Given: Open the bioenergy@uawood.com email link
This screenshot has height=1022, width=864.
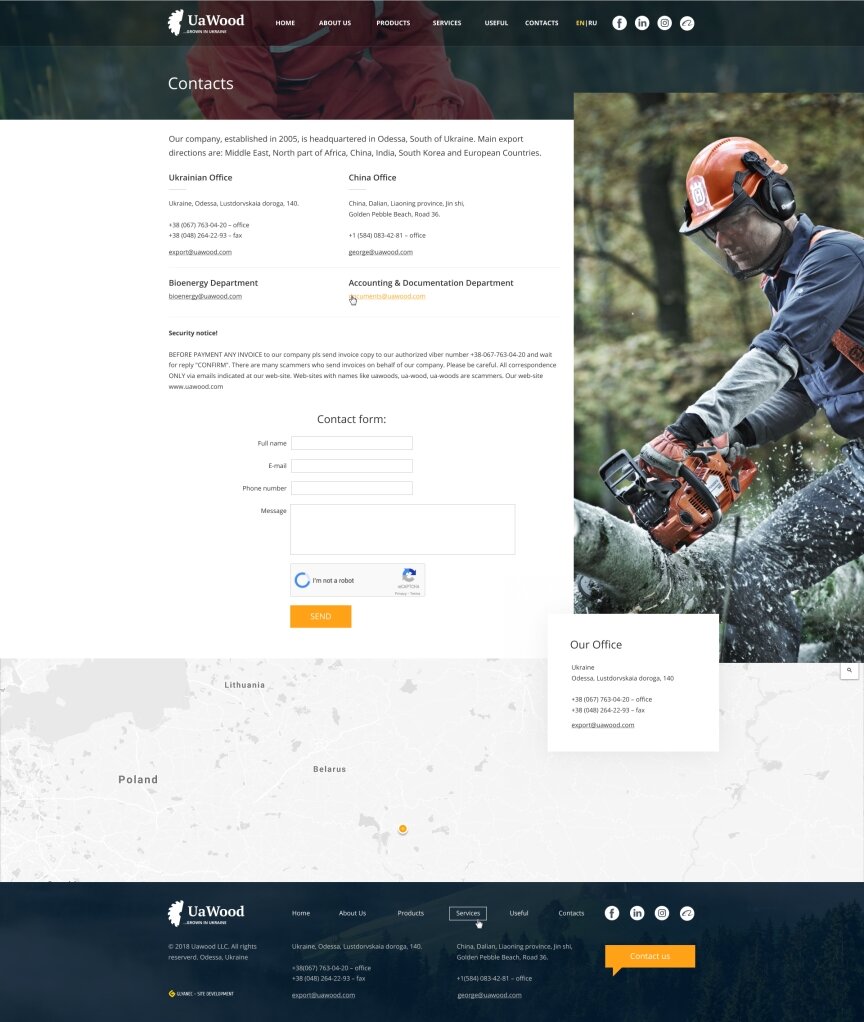Looking at the screenshot, I should [205, 297].
